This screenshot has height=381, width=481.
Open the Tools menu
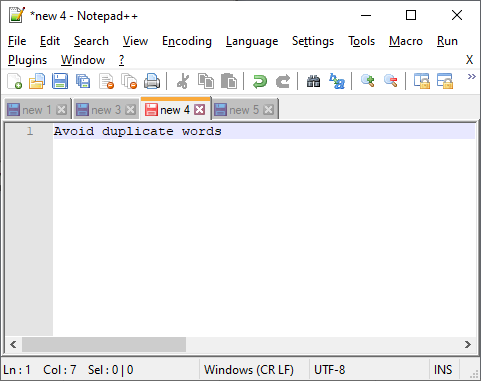[x=362, y=41]
